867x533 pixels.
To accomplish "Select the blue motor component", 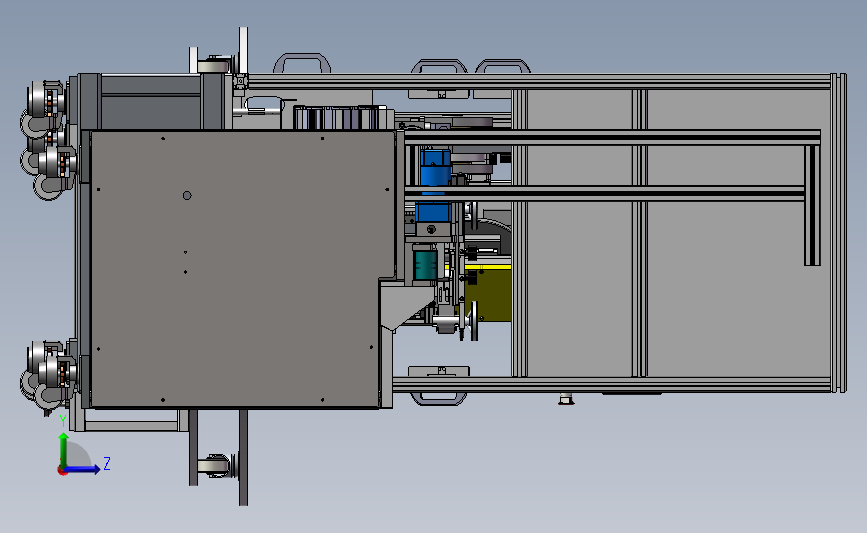I will click(435, 185).
